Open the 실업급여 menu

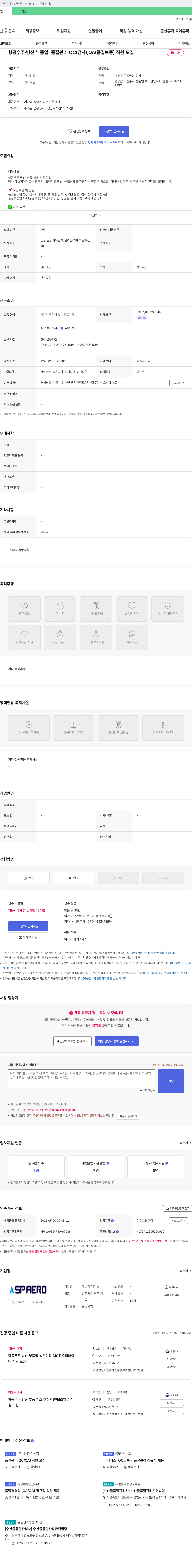[x=95, y=31]
